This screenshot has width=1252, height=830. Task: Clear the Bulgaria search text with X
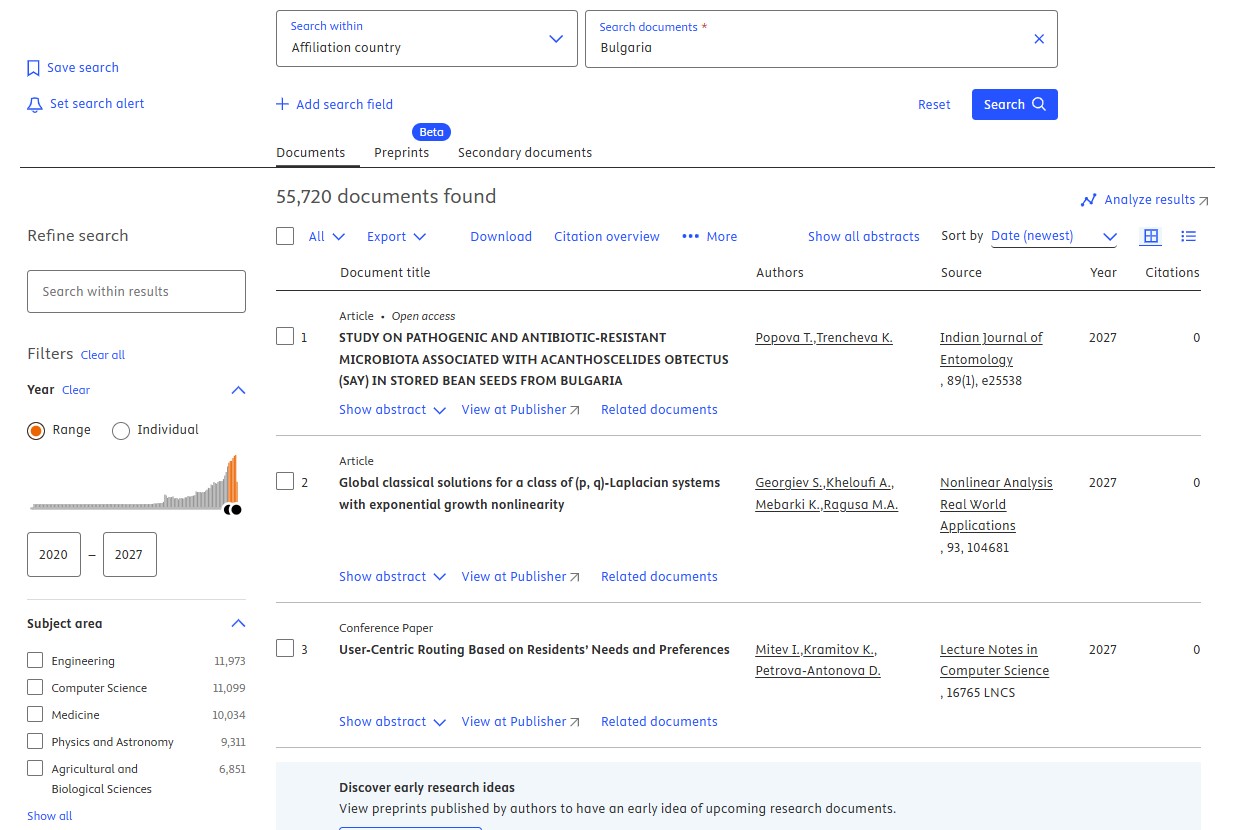point(1038,39)
